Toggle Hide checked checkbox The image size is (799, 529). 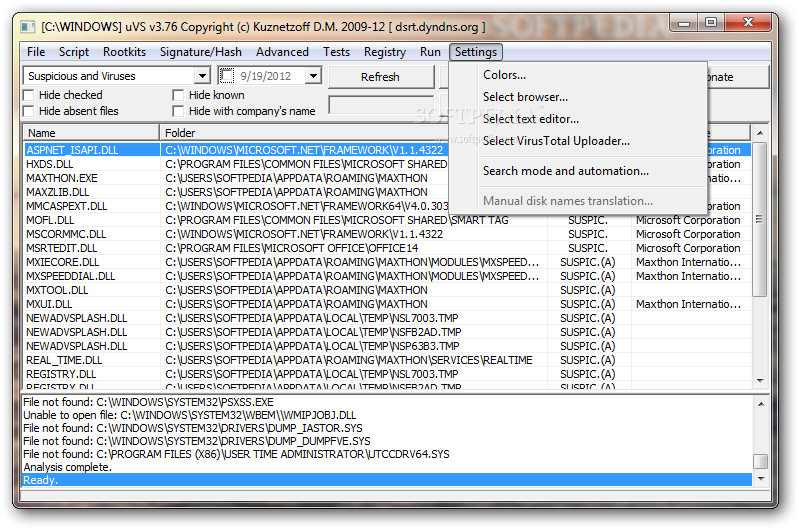(x=29, y=95)
